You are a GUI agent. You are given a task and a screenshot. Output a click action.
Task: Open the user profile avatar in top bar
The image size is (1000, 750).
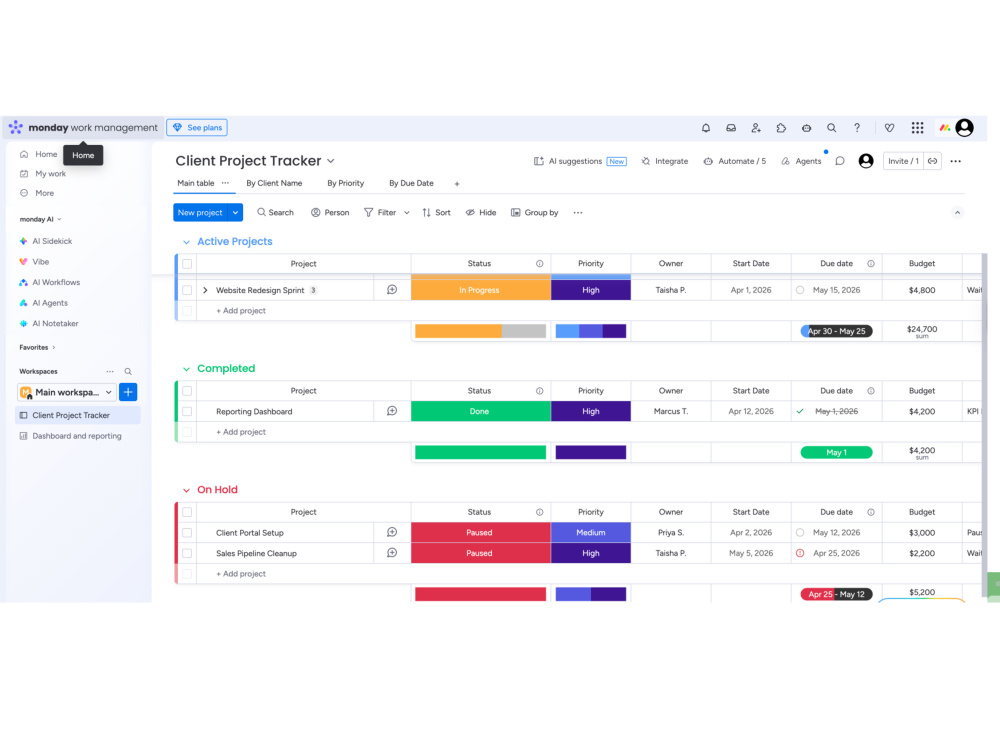964,128
